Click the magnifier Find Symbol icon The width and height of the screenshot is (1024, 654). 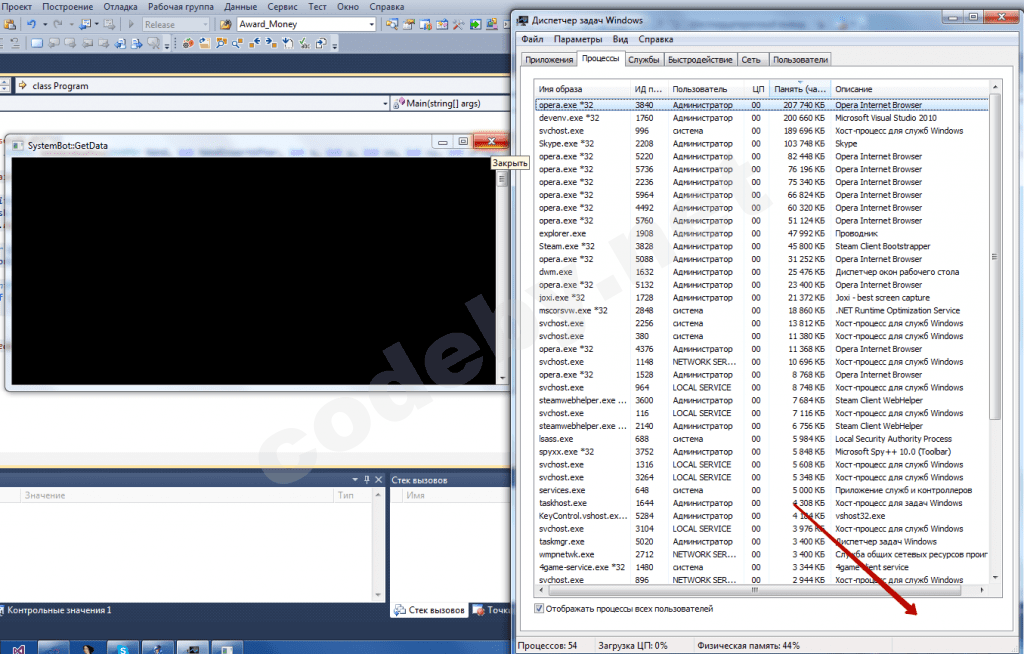pyautogui.click(x=238, y=44)
